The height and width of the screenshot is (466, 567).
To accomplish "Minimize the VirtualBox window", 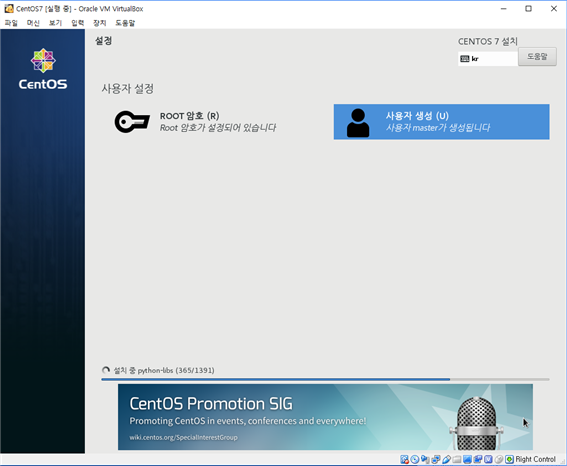I will click(503, 9).
